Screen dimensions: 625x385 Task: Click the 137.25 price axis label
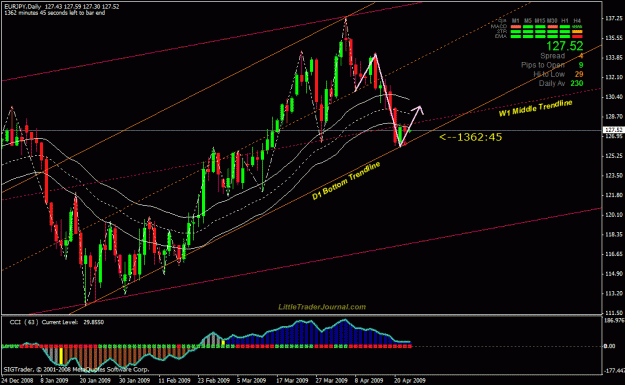[614, 18]
